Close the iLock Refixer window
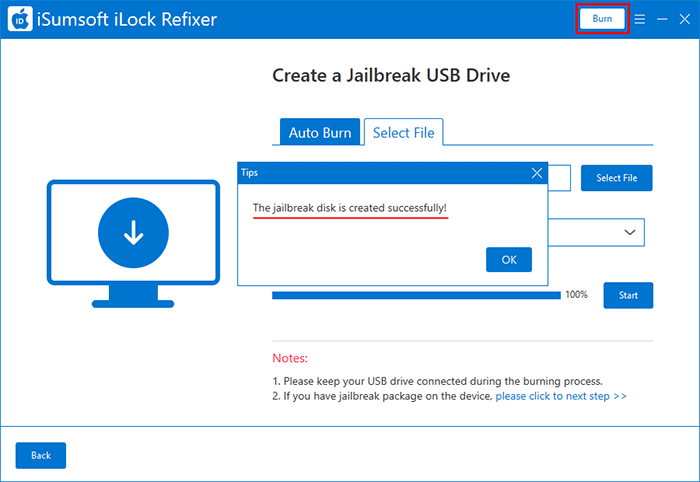 tap(685, 19)
